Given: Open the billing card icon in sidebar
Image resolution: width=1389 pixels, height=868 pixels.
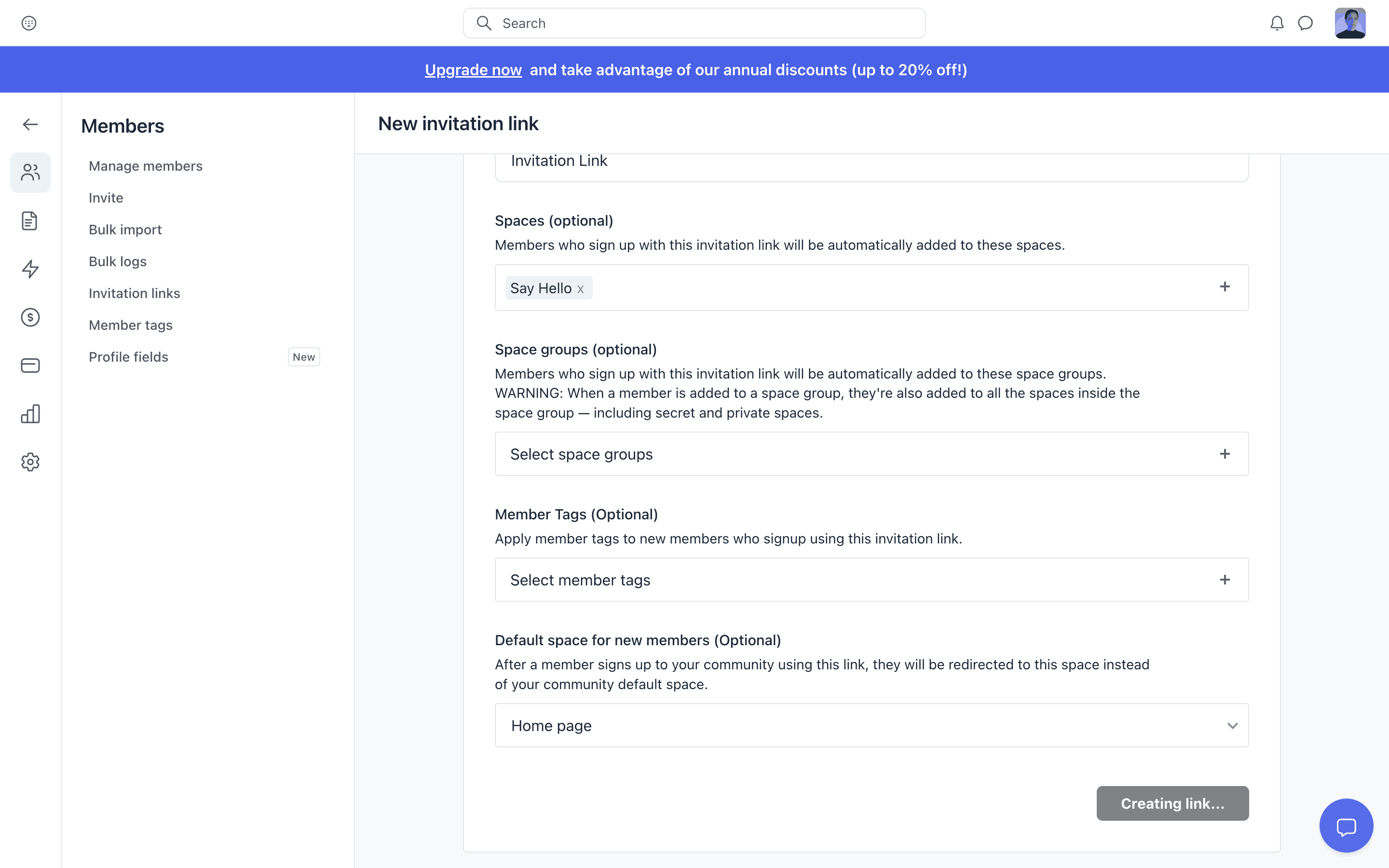Looking at the screenshot, I should click(x=30, y=365).
